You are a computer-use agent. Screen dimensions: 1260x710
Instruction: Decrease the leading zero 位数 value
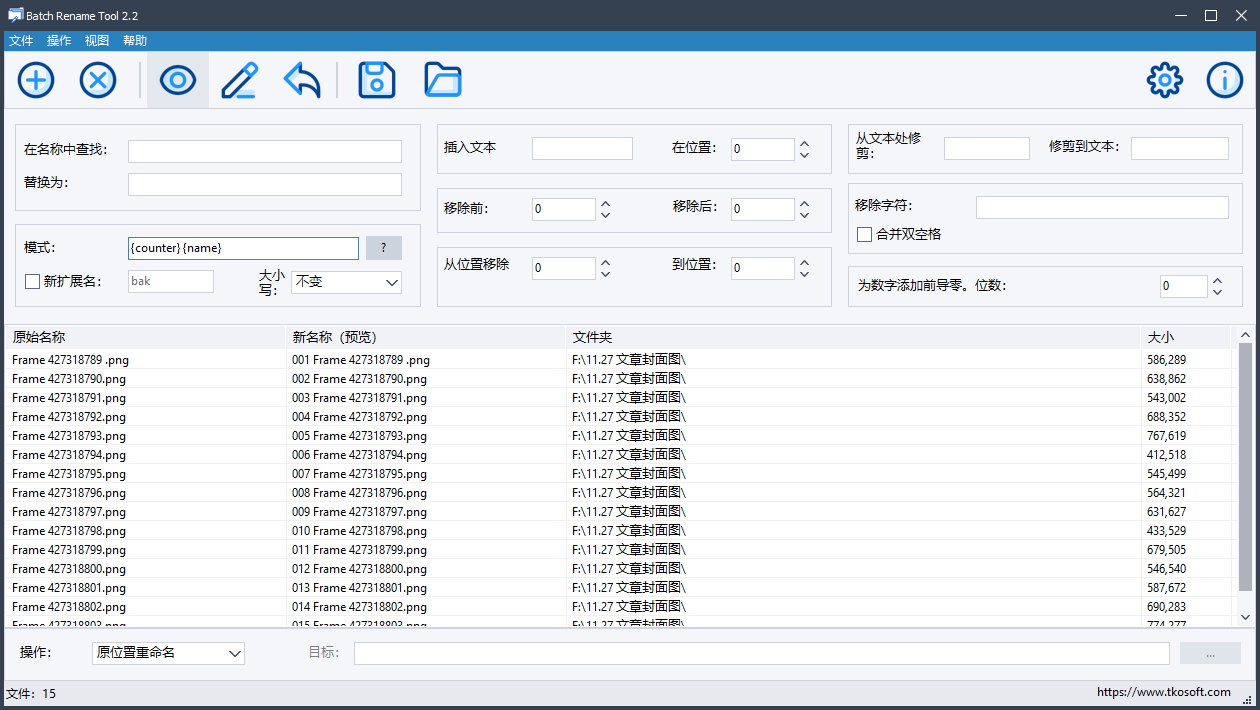(1217, 292)
